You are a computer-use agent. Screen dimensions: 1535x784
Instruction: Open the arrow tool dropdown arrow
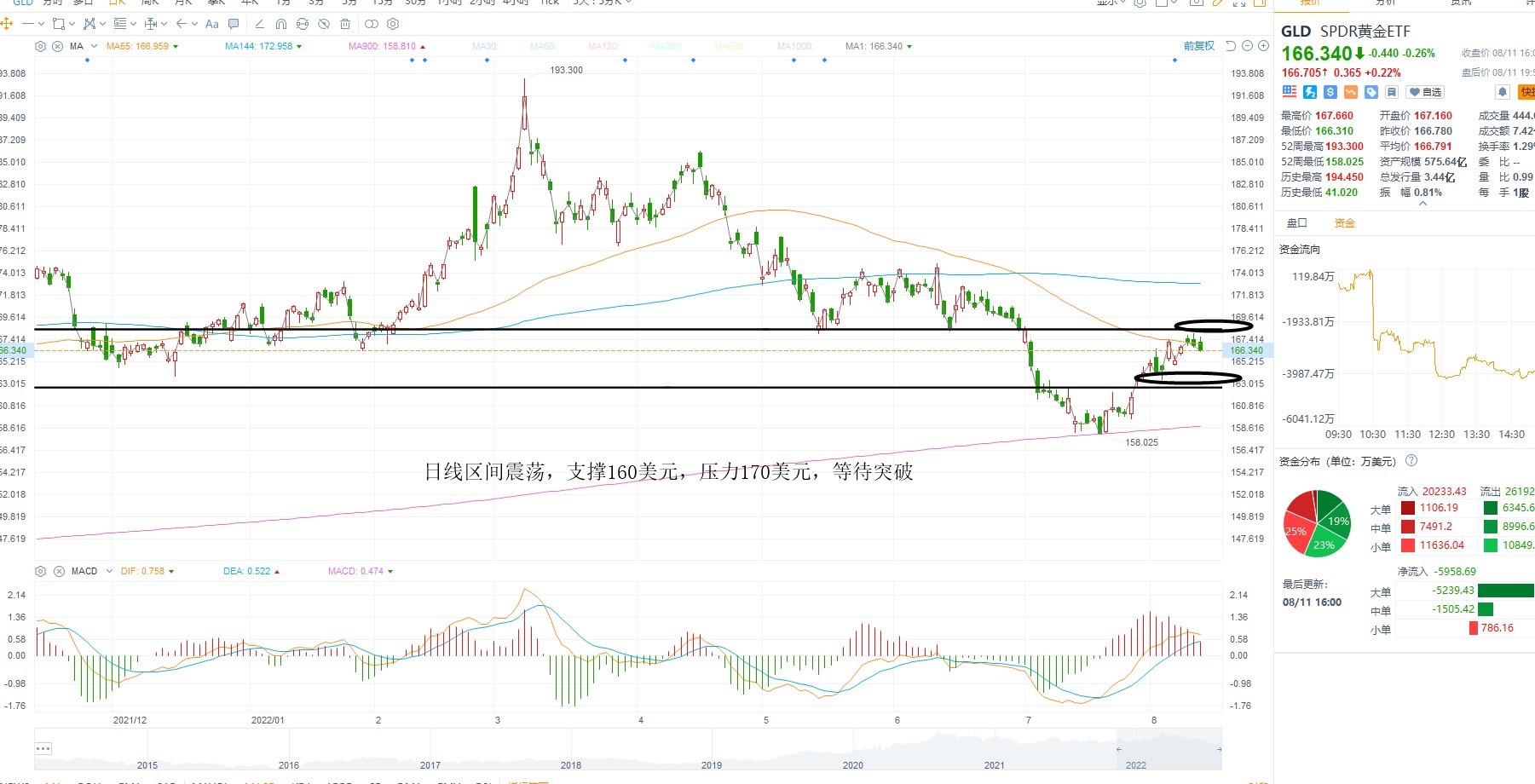[194, 24]
